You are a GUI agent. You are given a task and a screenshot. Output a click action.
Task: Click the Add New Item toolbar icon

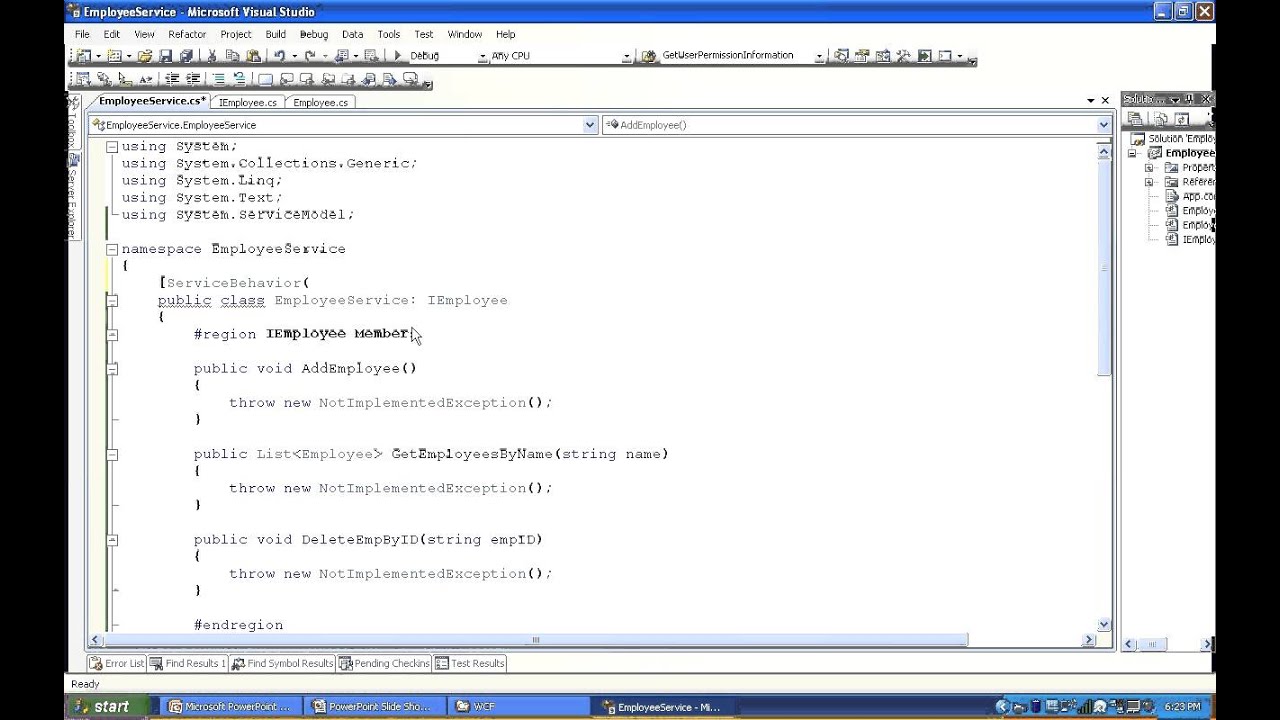(114, 56)
